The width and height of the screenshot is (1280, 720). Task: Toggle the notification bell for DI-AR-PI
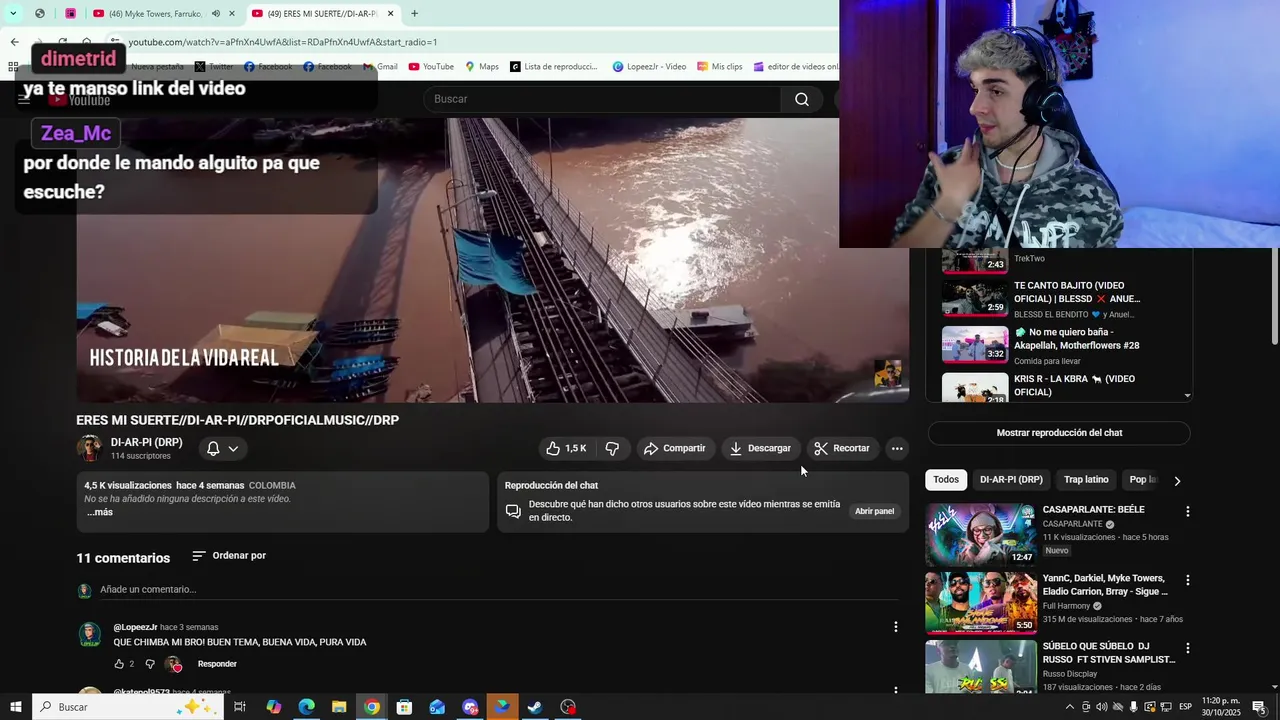pyautogui.click(x=223, y=448)
